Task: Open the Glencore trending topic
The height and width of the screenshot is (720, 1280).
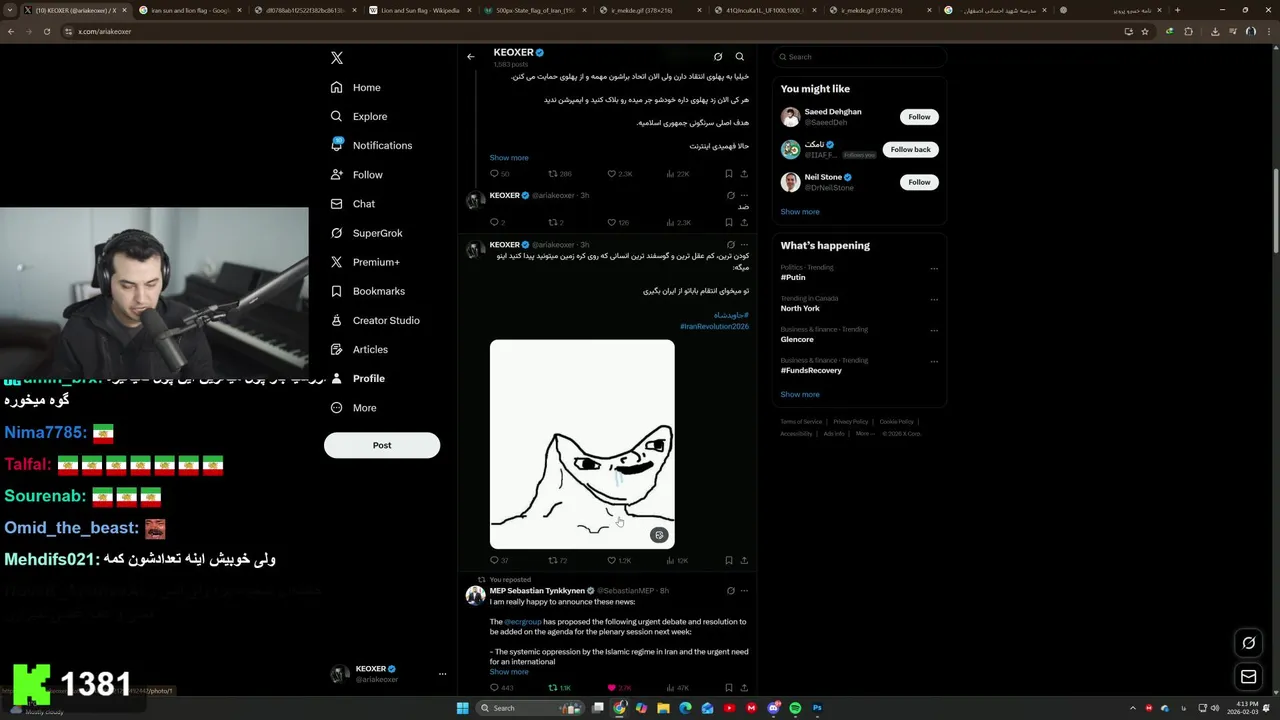Action: tap(797, 339)
